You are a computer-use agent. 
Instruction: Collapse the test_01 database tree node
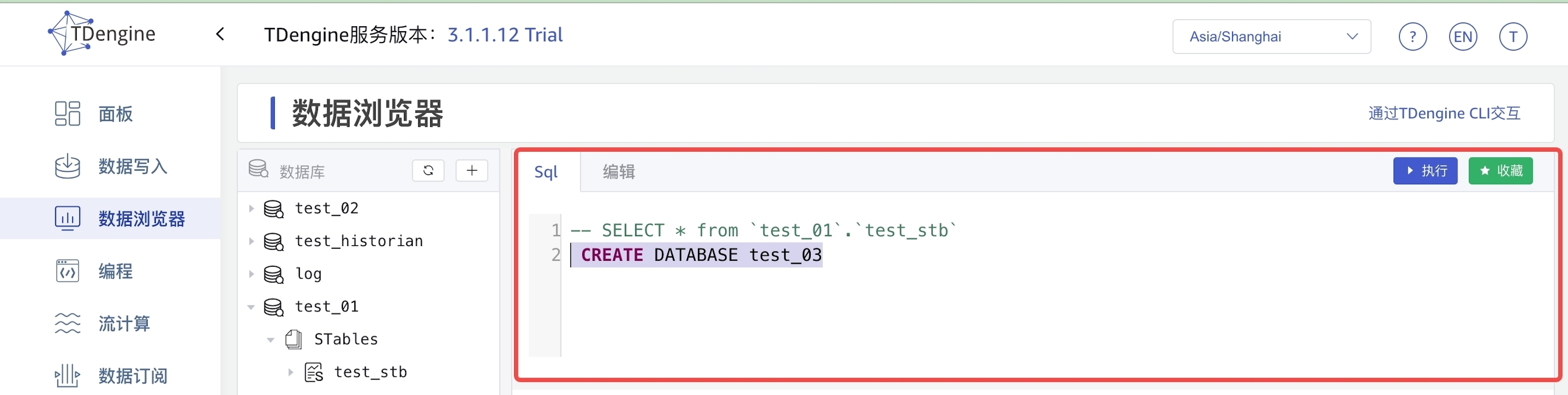[251, 307]
